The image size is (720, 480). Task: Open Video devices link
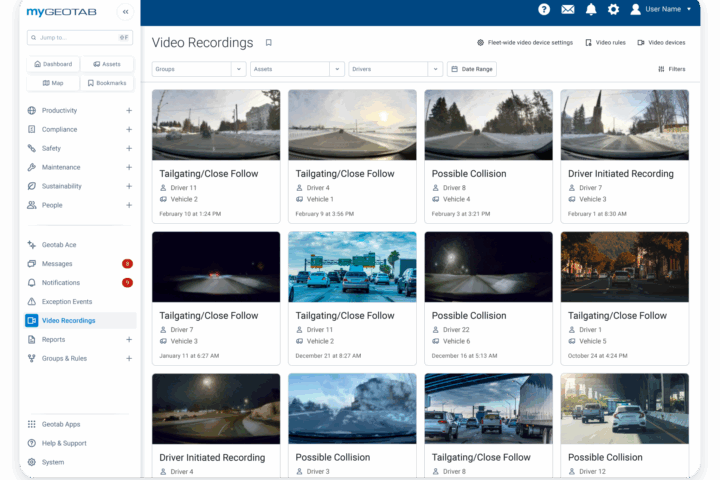(x=661, y=43)
